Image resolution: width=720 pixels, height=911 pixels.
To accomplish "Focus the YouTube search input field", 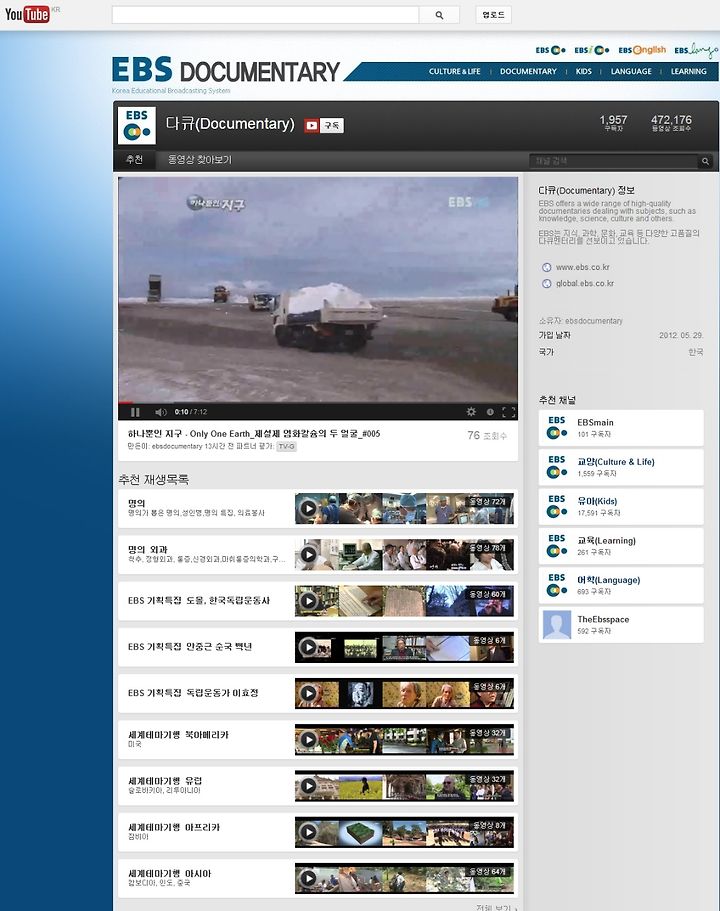I will [265, 15].
